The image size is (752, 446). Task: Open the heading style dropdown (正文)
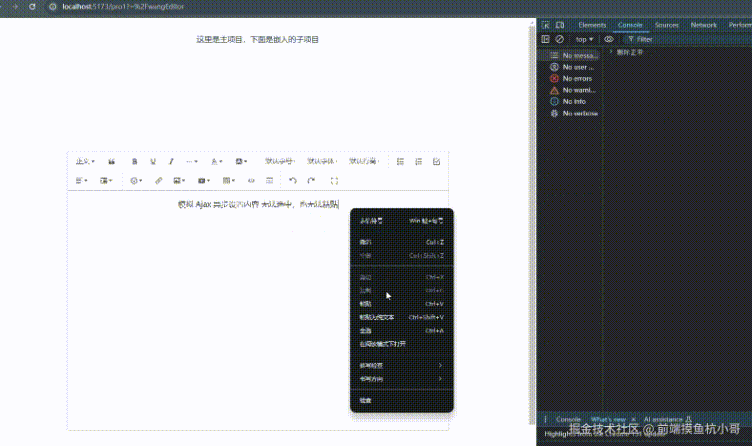(x=85, y=162)
